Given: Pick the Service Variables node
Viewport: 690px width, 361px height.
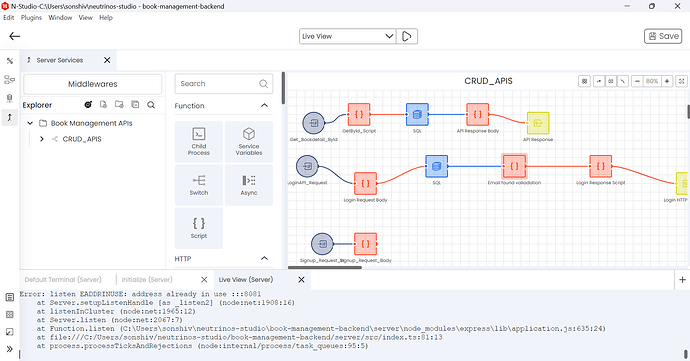Looking at the screenshot, I should tap(249, 142).
